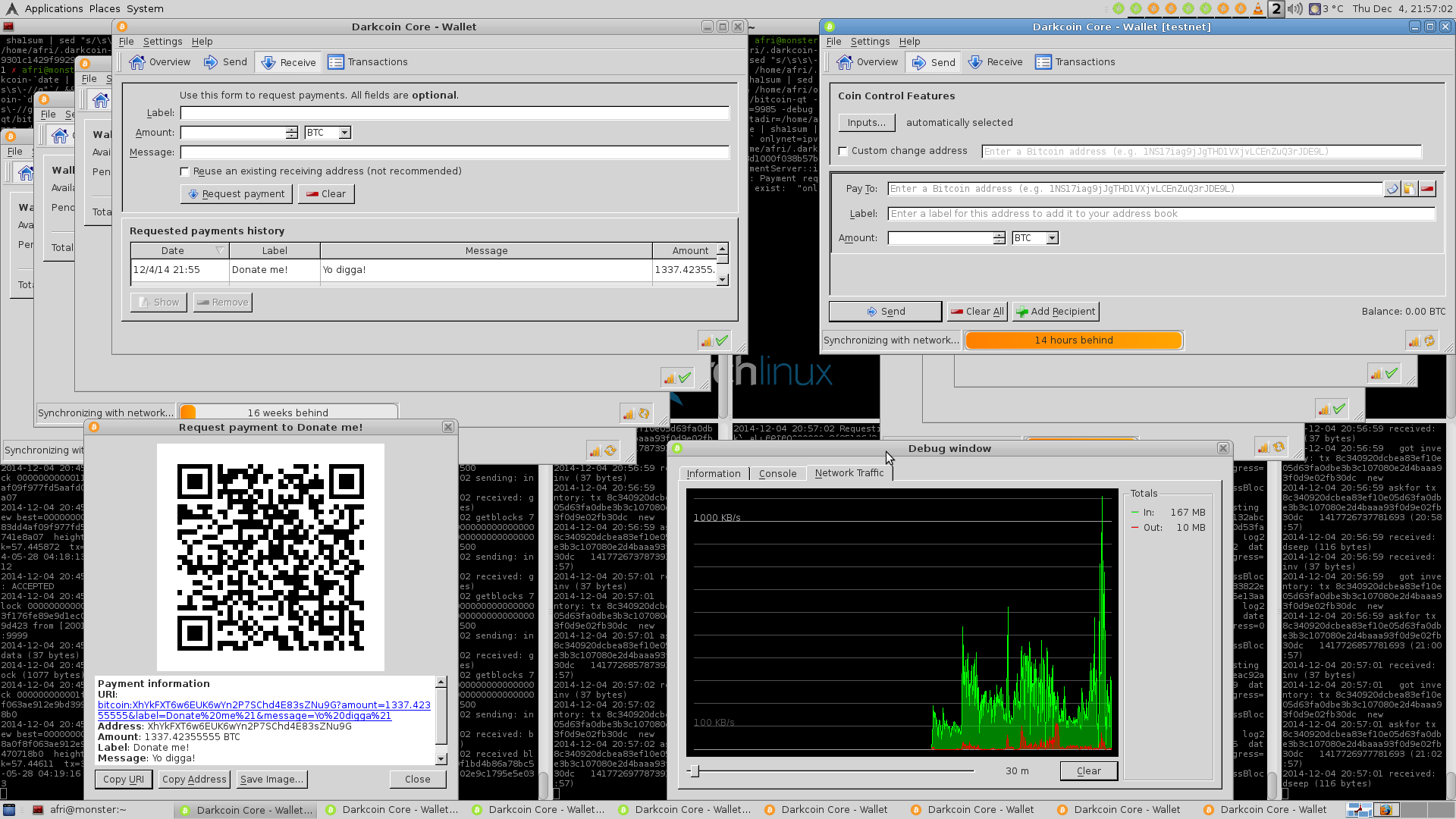Click Firefox icon in bottom-right panel
This screenshot has height=819, width=1456.
coord(1385,810)
